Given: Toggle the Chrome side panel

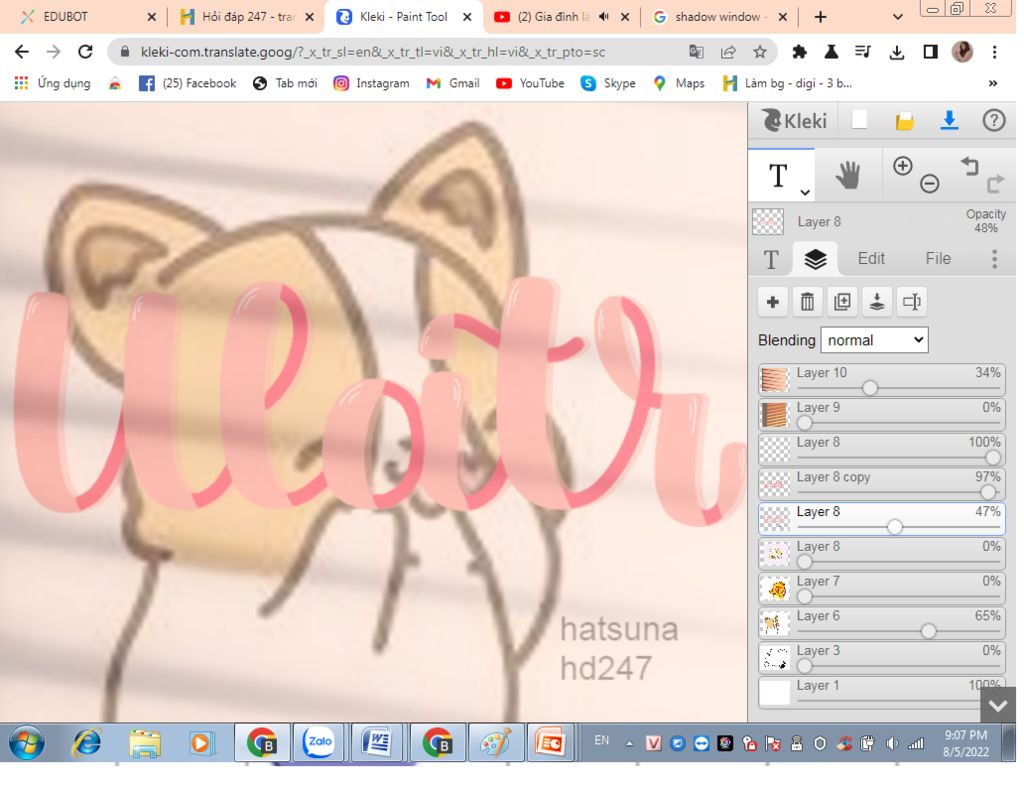Looking at the screenshot, I should 930,52.
